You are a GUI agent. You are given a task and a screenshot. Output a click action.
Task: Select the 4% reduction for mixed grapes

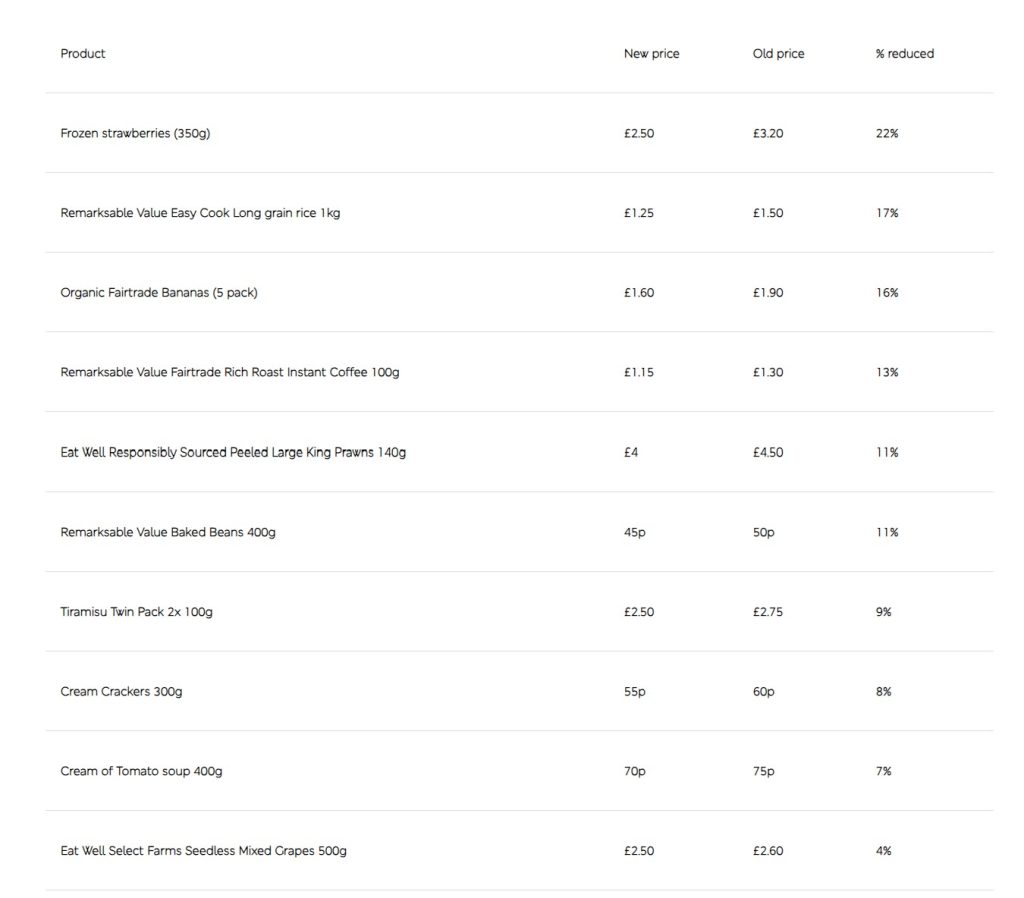(883, 851)
